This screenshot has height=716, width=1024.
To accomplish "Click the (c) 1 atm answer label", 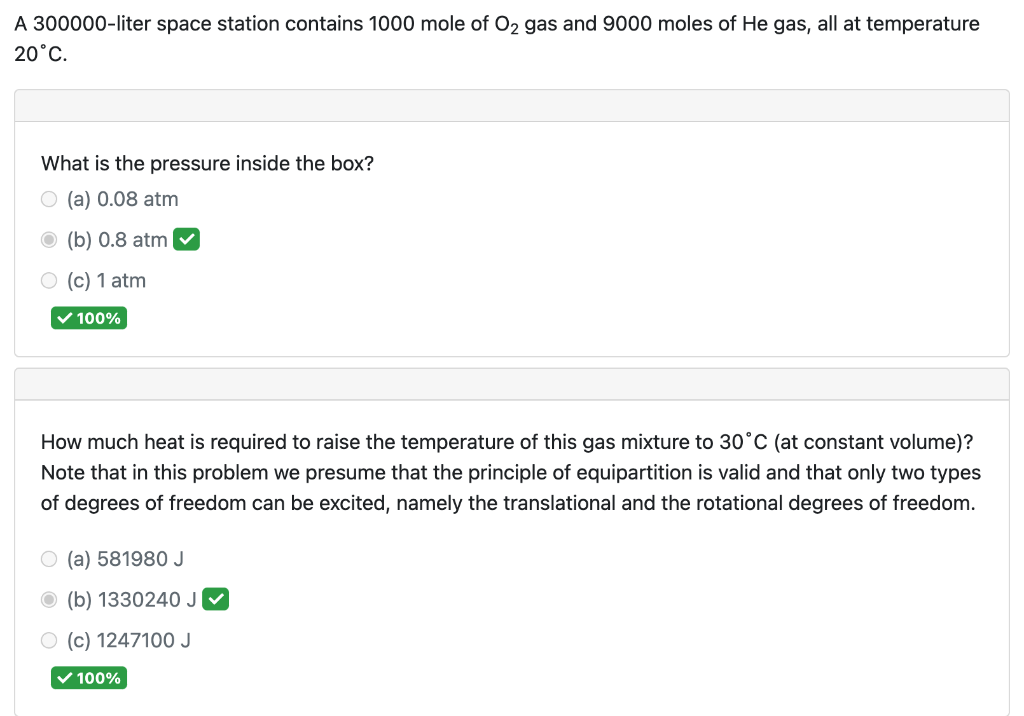I will pyautogui.click(x=106, y=281).
